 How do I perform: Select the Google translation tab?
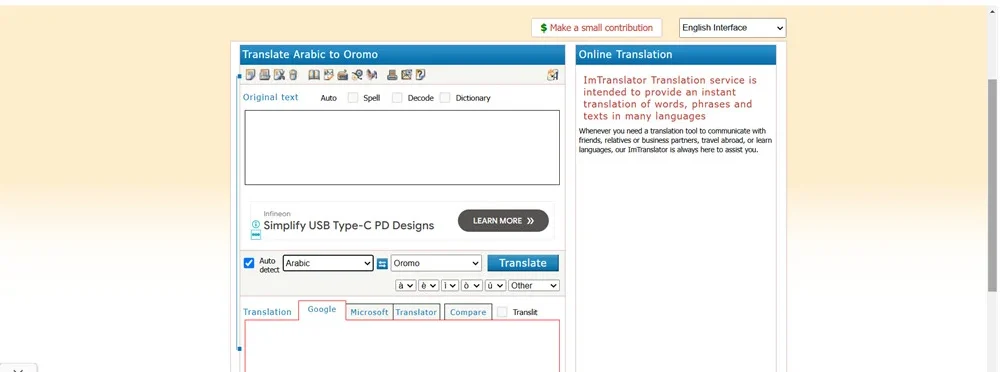coord(322,309)
